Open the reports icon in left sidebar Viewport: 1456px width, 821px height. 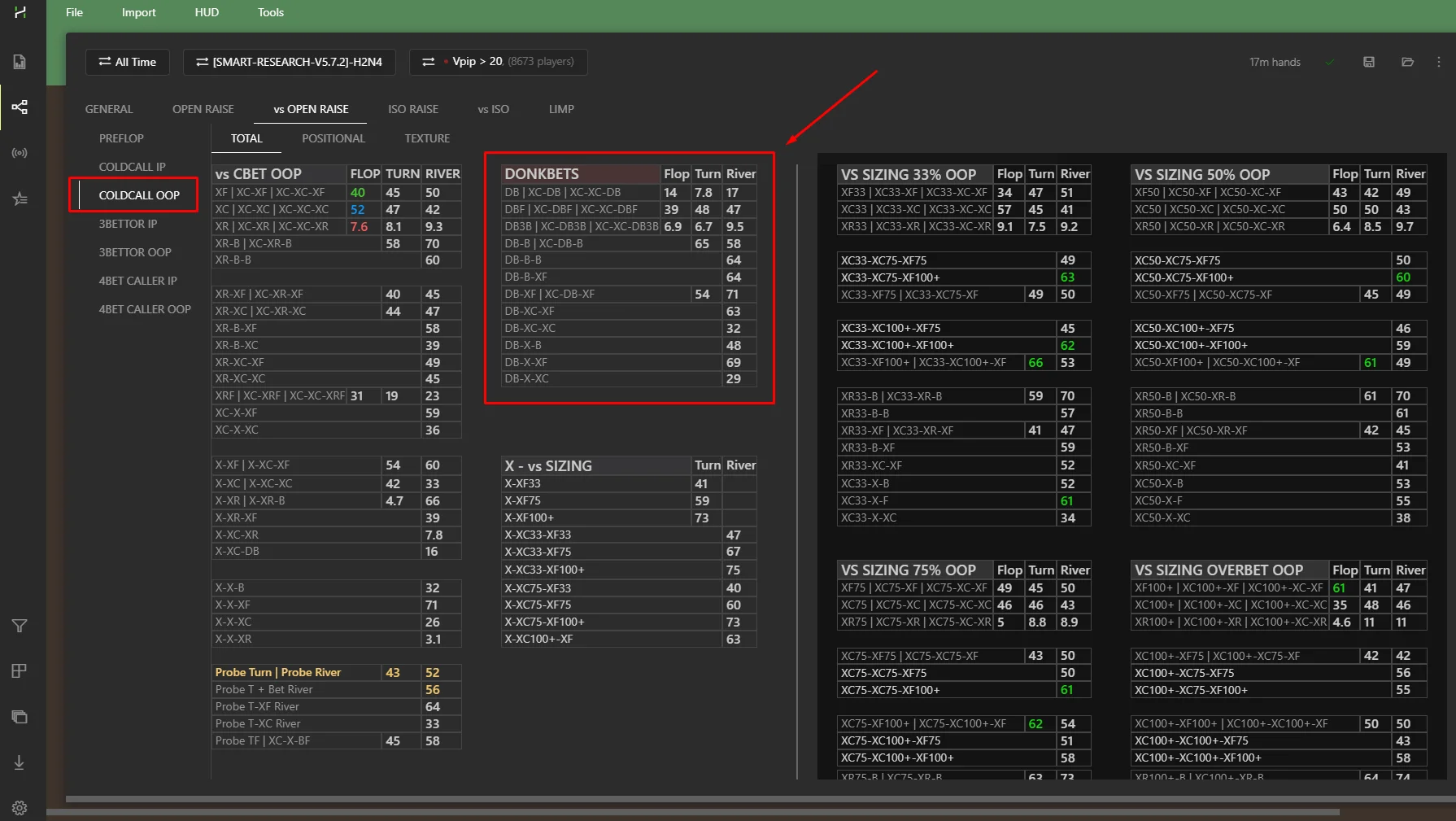20,62
